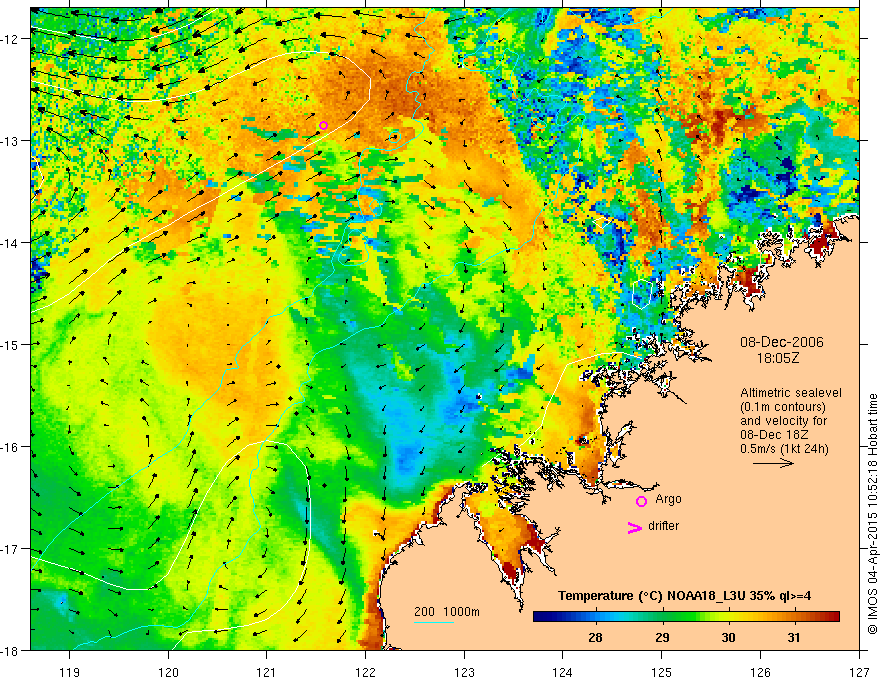The image size is (880, 680).
Task: Click the colorbar tick label 28
Action: tap(595, 637)
